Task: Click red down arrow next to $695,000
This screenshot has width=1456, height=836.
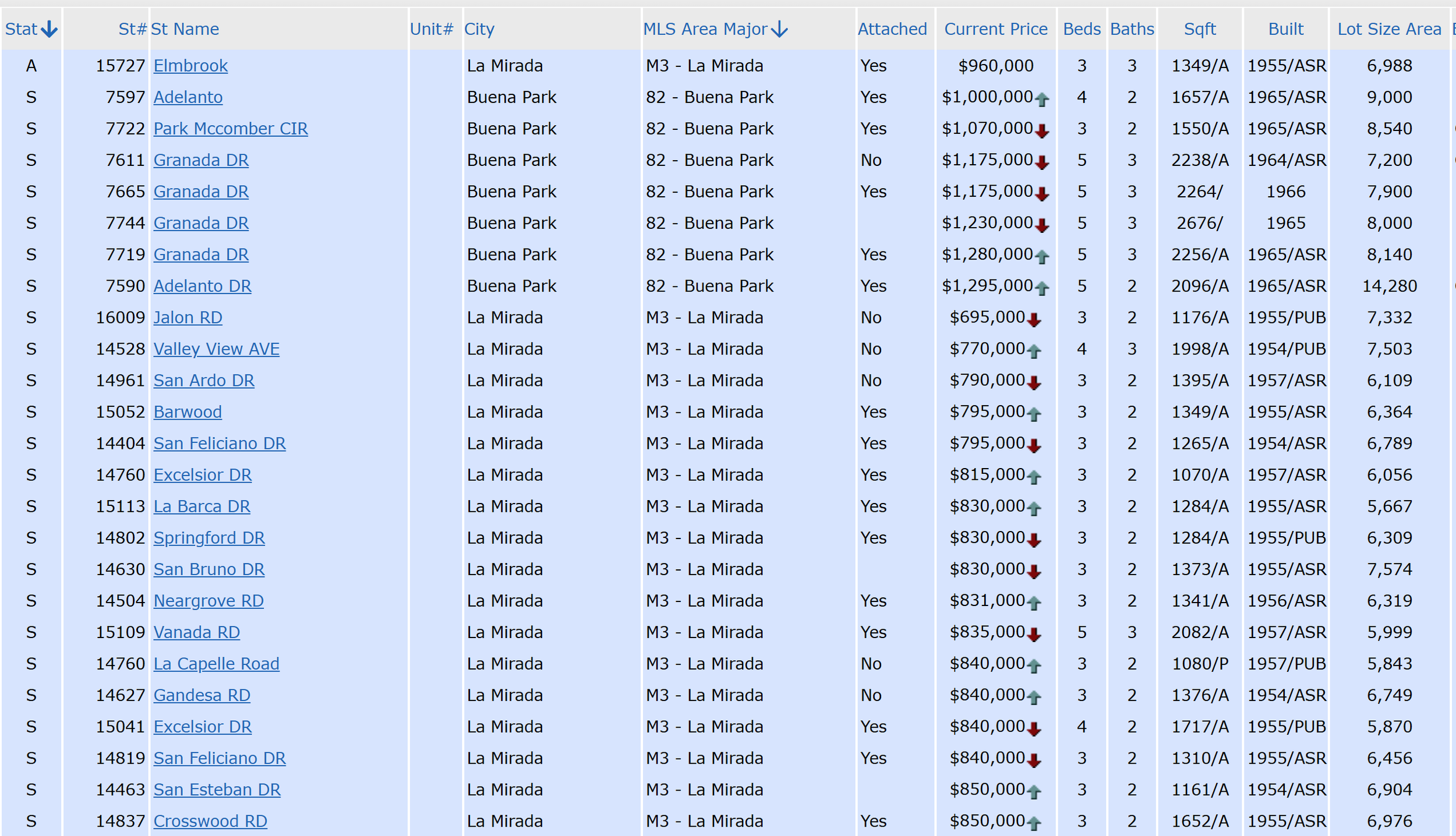Action: pyautogui.click(x=1034, y=320)
